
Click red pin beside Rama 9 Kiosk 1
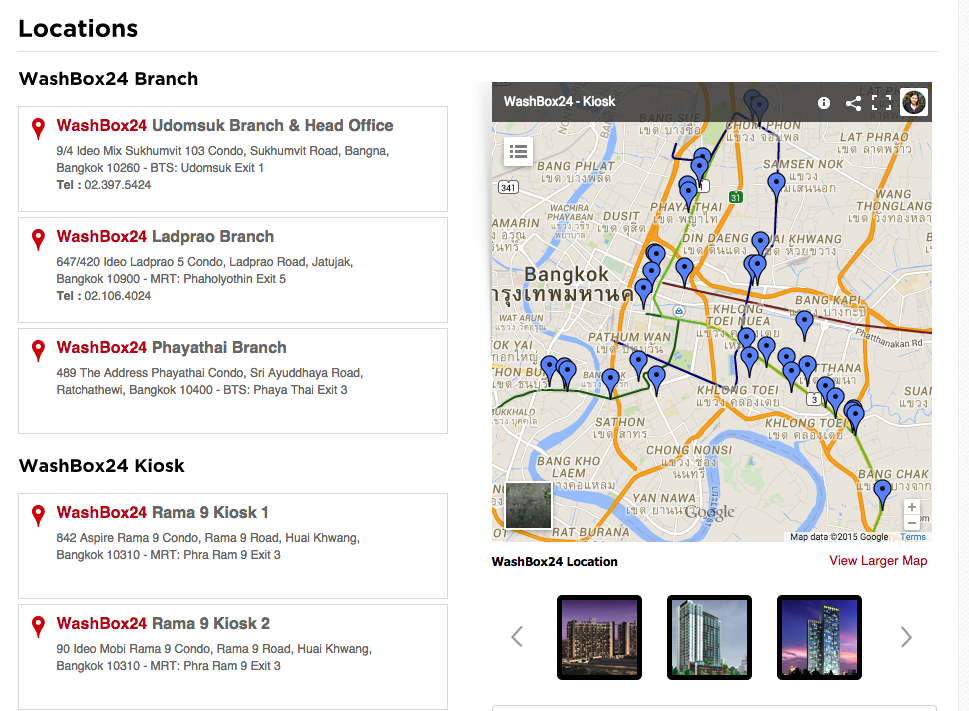coord(39,515)
